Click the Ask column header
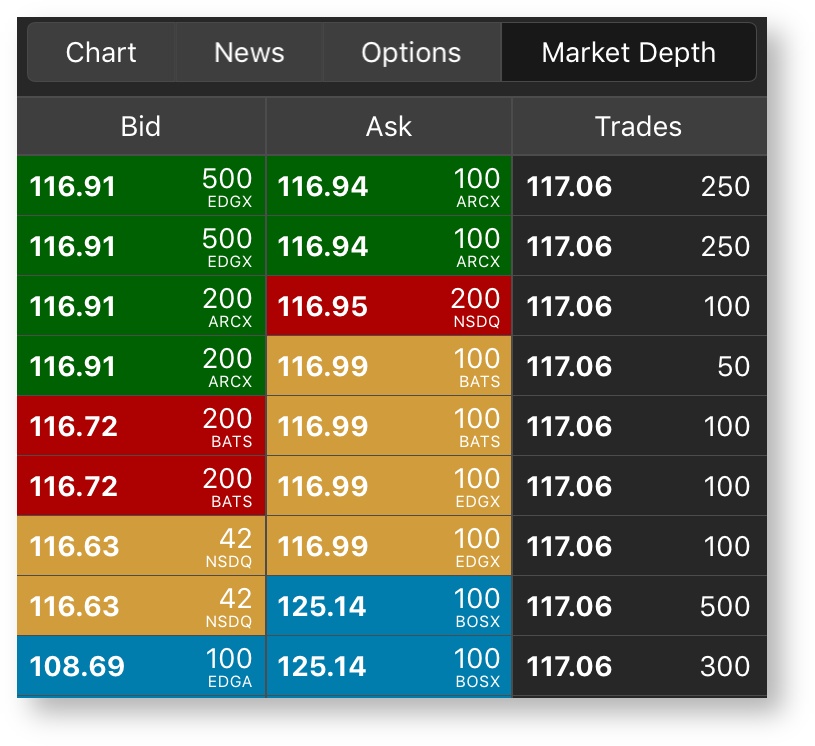The image size is (815, 746). pyautogui.click(x=389, y=126)
